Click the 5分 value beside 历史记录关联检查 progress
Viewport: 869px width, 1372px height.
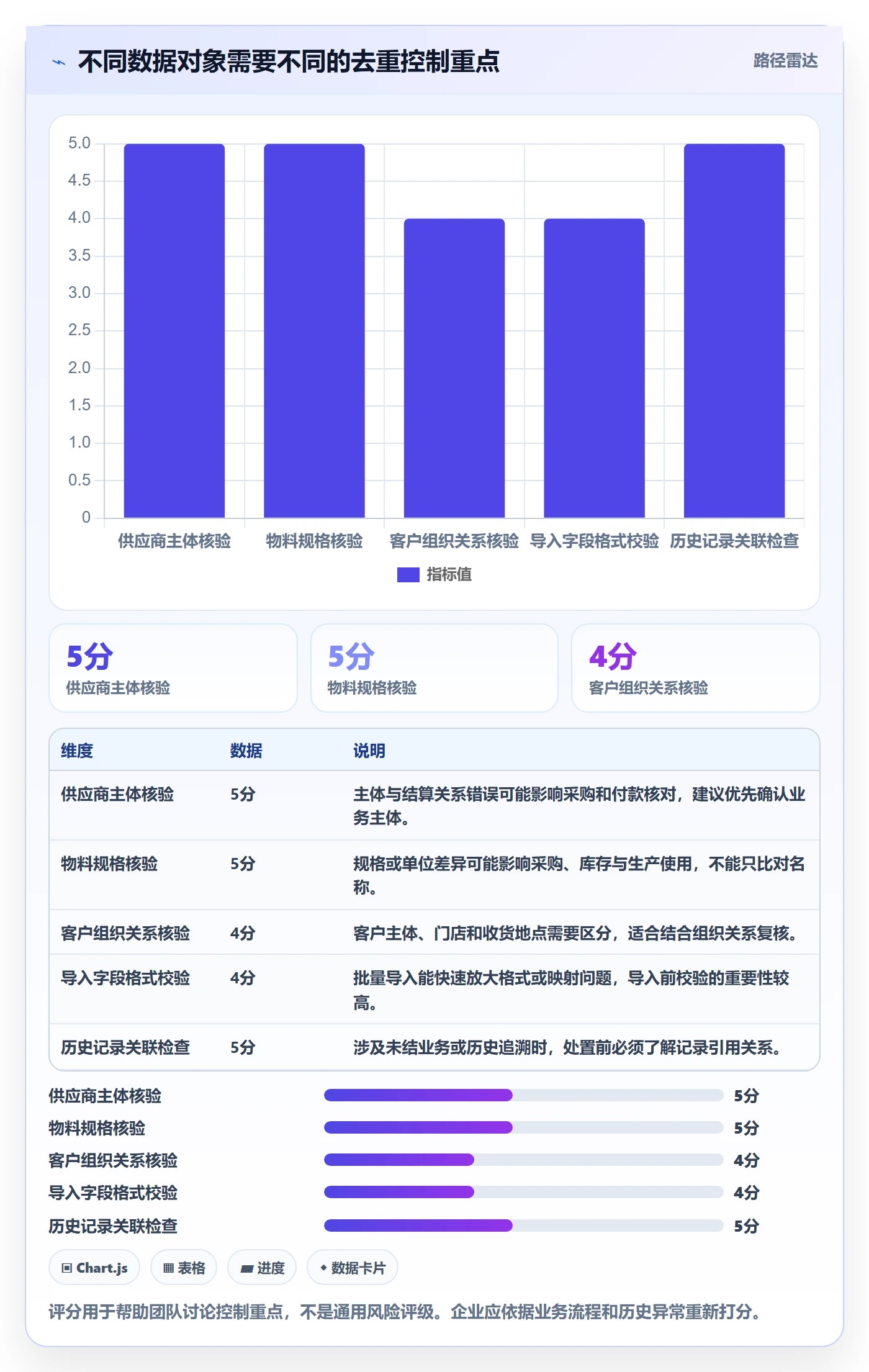point(747,1226)
